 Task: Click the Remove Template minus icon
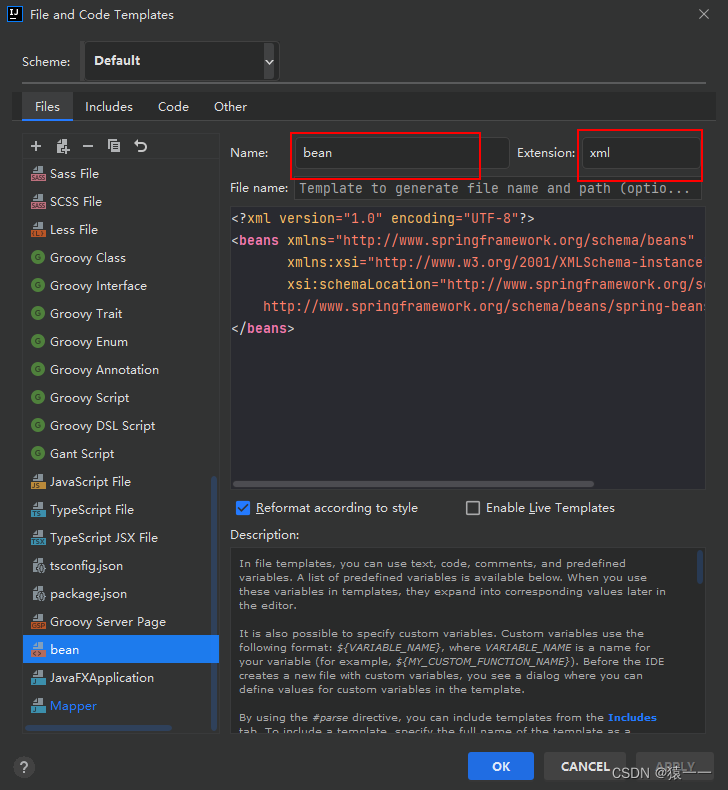click(88, 147)
